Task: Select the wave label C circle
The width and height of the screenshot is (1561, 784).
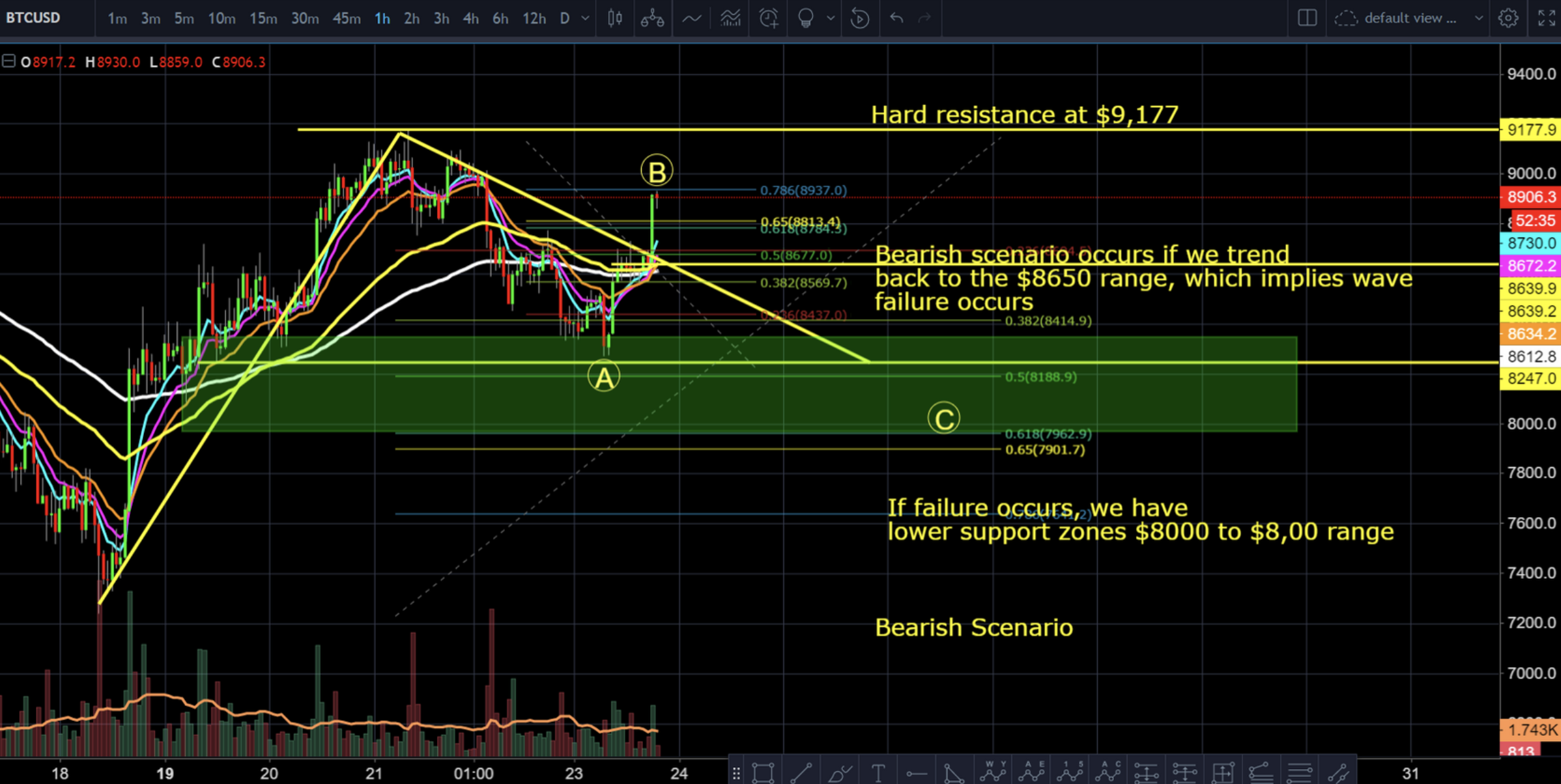Action: [x=944, y=419]
